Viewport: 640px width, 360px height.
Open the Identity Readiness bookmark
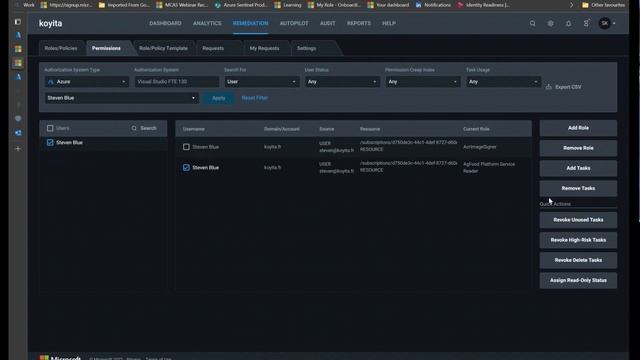(483, 5)
